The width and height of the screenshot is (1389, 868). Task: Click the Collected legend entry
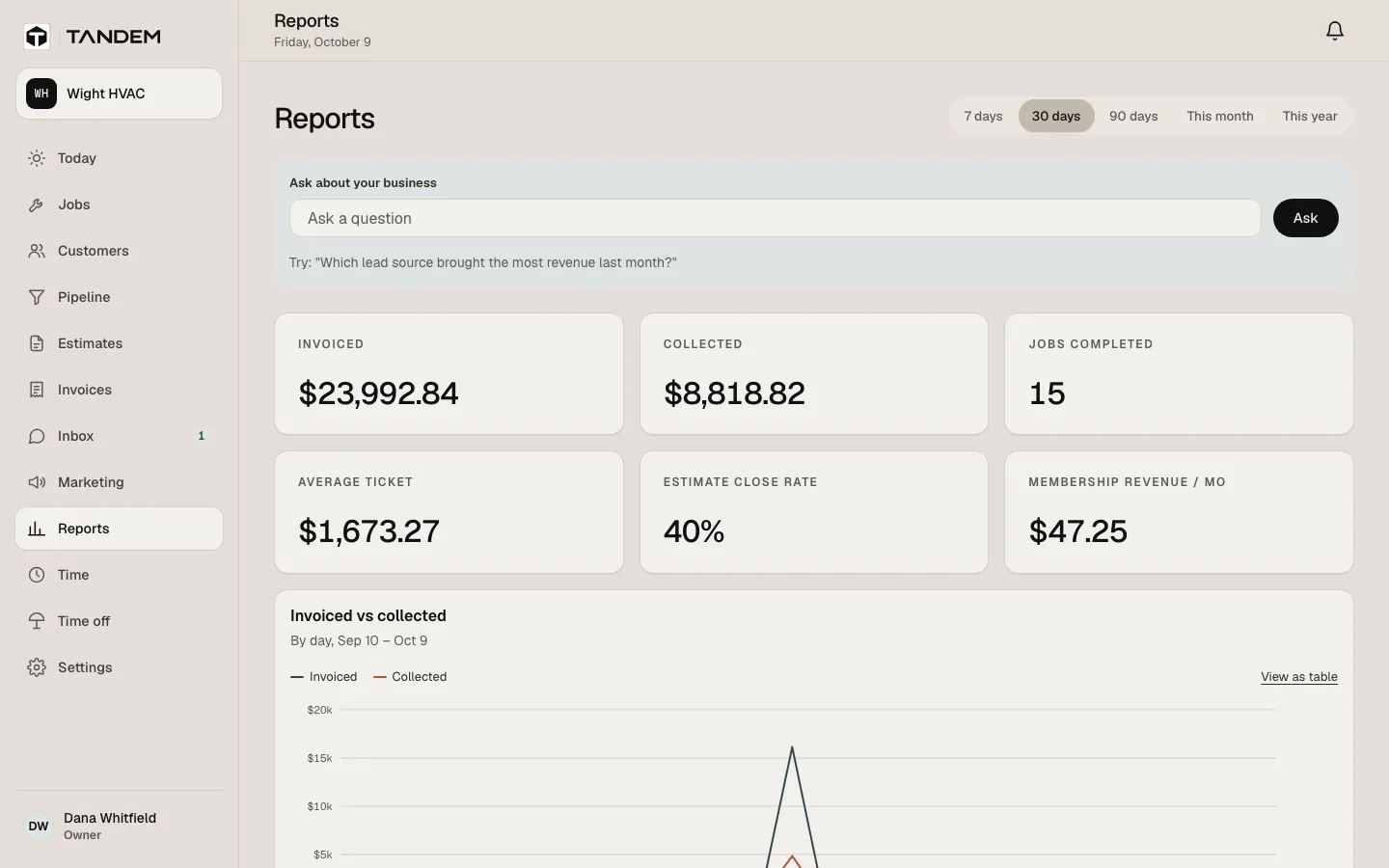[410, 677]
